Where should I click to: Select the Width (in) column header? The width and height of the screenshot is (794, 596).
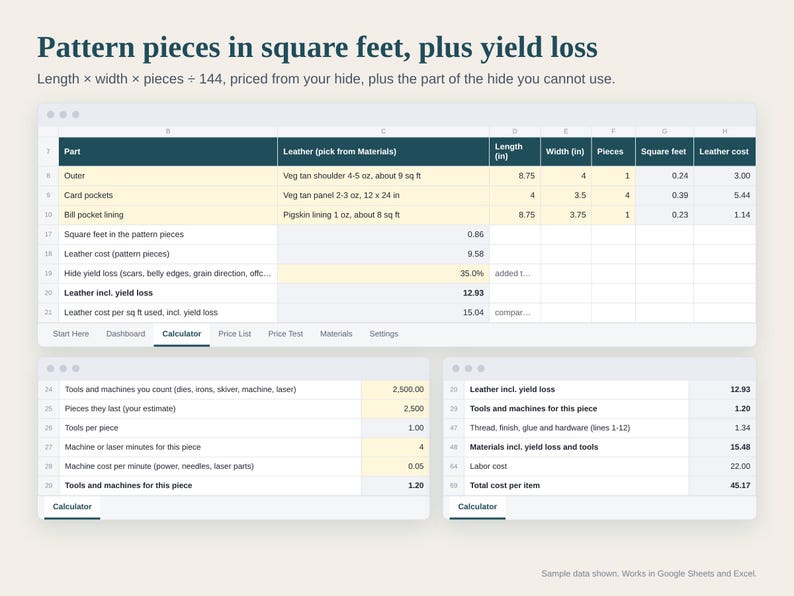coord(566,151)
